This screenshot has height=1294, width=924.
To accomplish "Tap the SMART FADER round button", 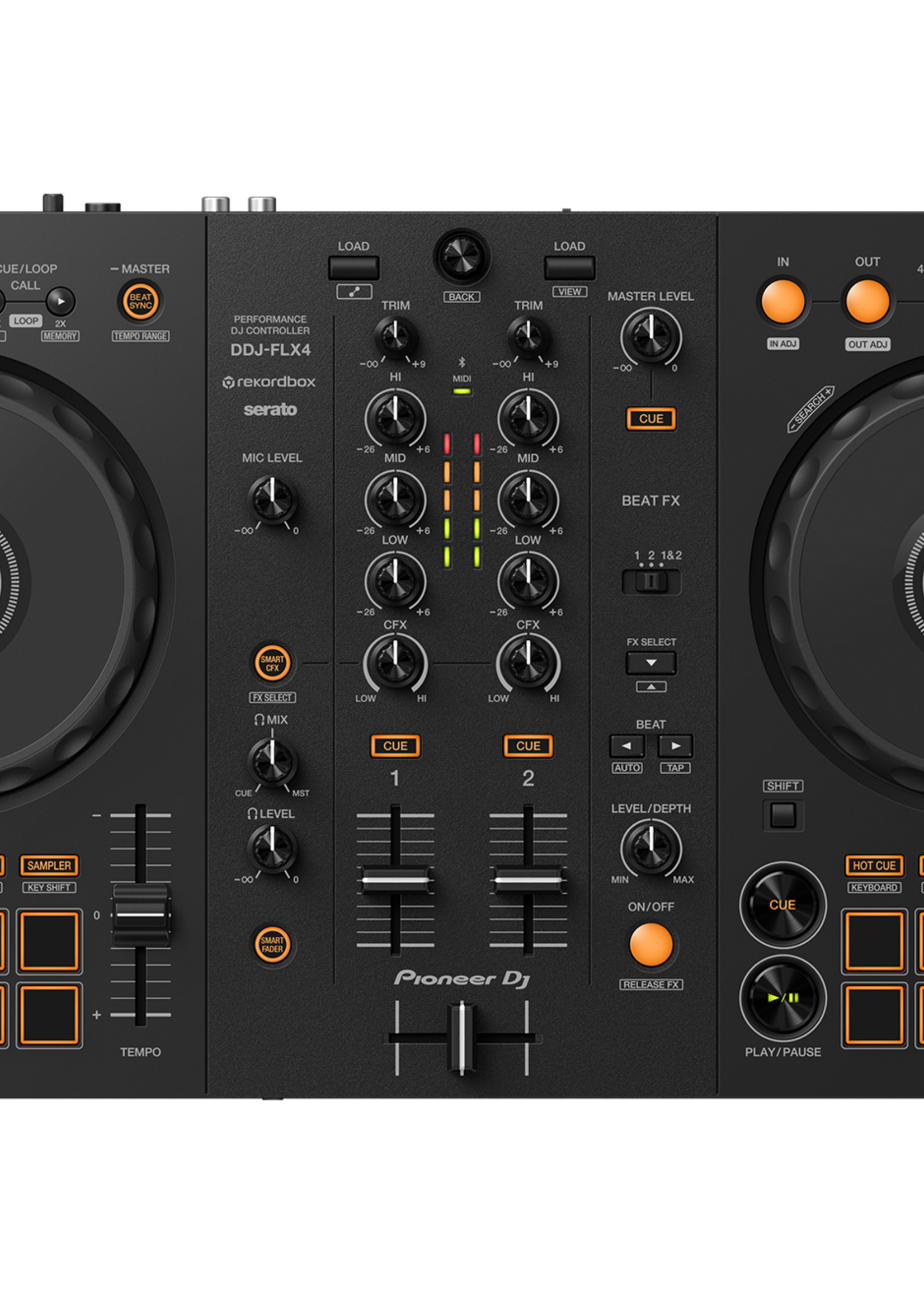I will click(x=272, y=944).
